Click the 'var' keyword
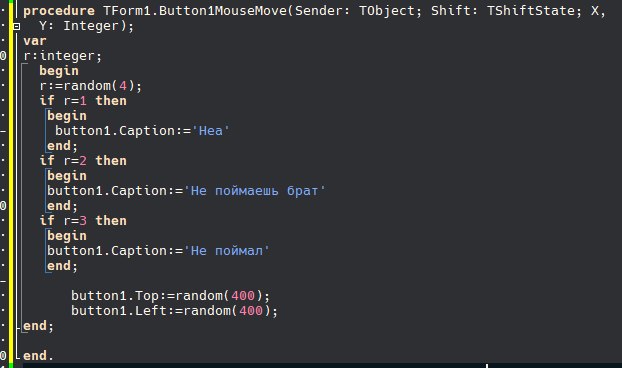This screenshot has height=368, width=622. (x=35, y=41)
